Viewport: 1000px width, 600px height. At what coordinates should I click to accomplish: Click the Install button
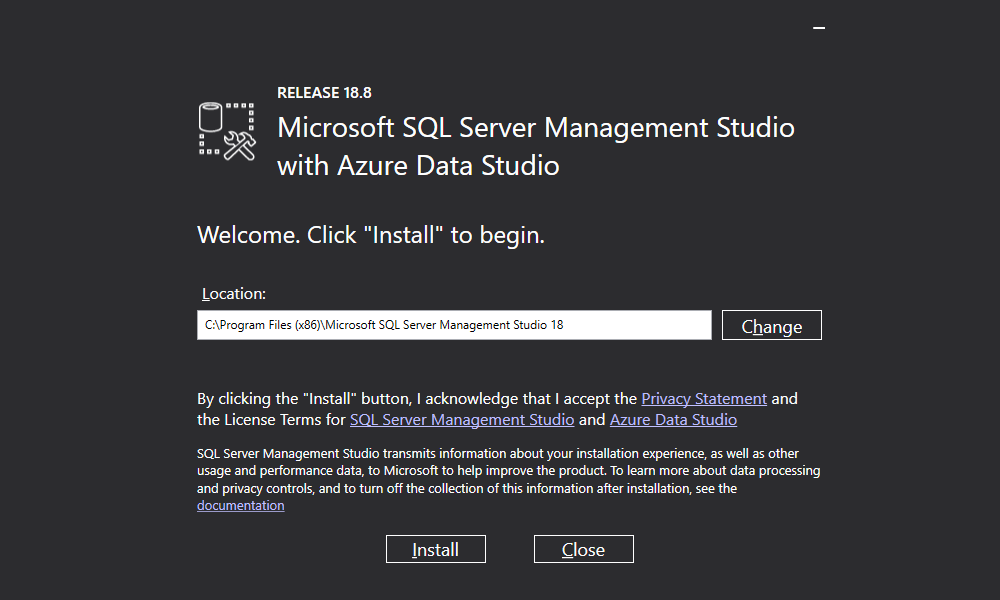tap(436, 549)
